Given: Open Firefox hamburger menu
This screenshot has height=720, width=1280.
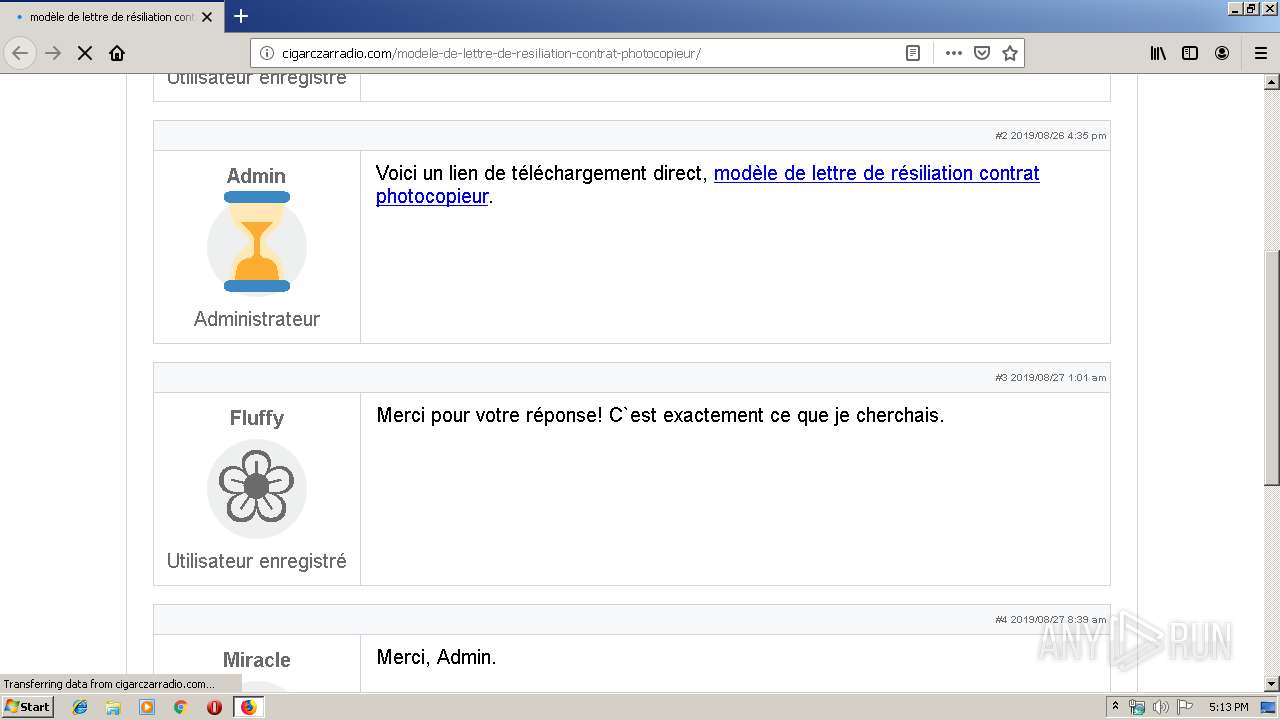Looking at the screenshot, I should click(1261, 53).
